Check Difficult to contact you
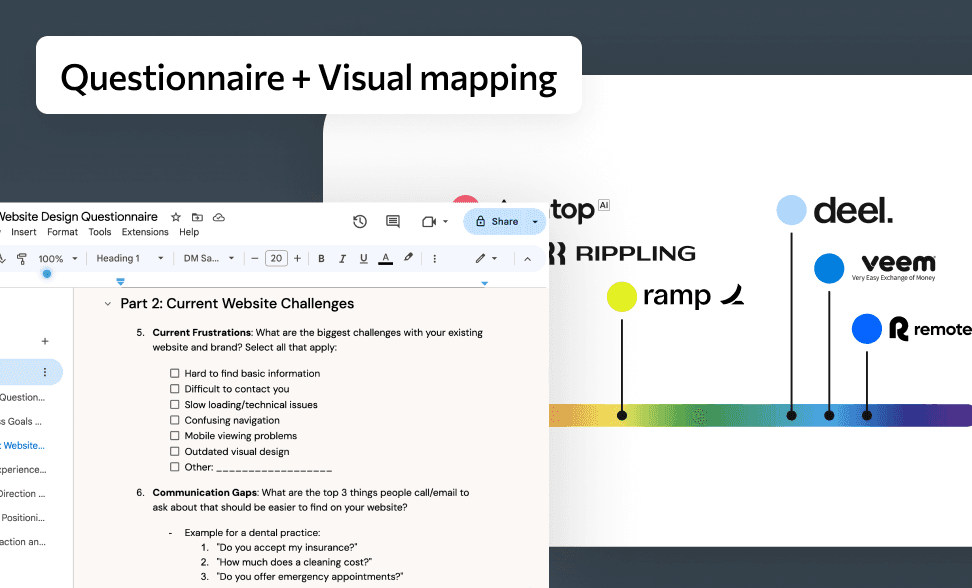This screenshot has width=972, height=588. click(175, 389)
